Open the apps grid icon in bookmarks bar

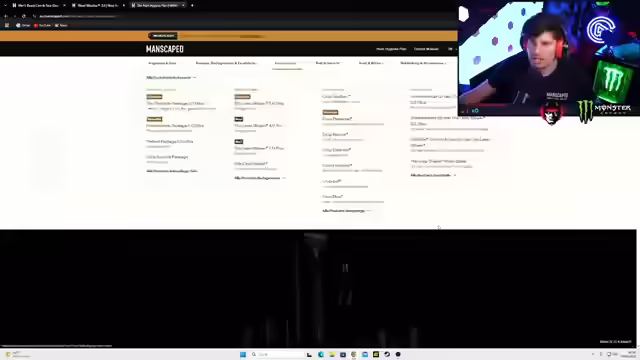(7, 25)
